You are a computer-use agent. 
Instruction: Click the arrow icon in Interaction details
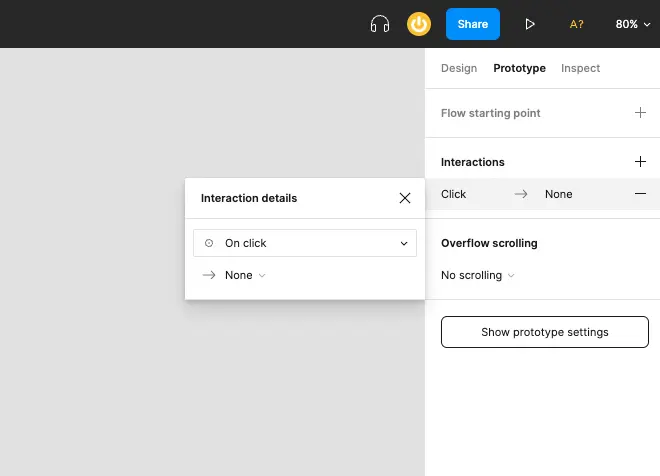coord(209,275)
